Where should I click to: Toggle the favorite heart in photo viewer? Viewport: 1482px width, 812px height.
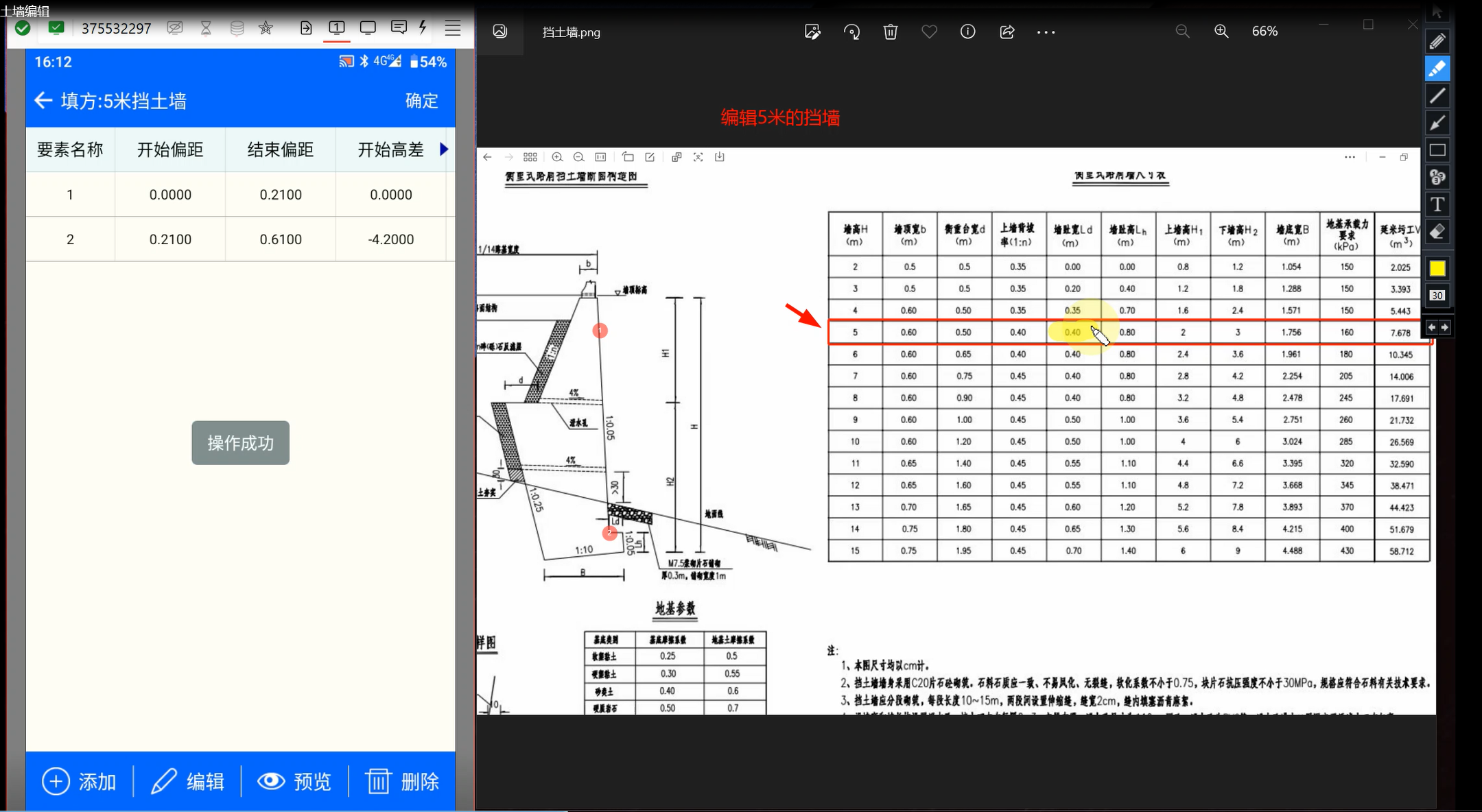coord(929,32)
